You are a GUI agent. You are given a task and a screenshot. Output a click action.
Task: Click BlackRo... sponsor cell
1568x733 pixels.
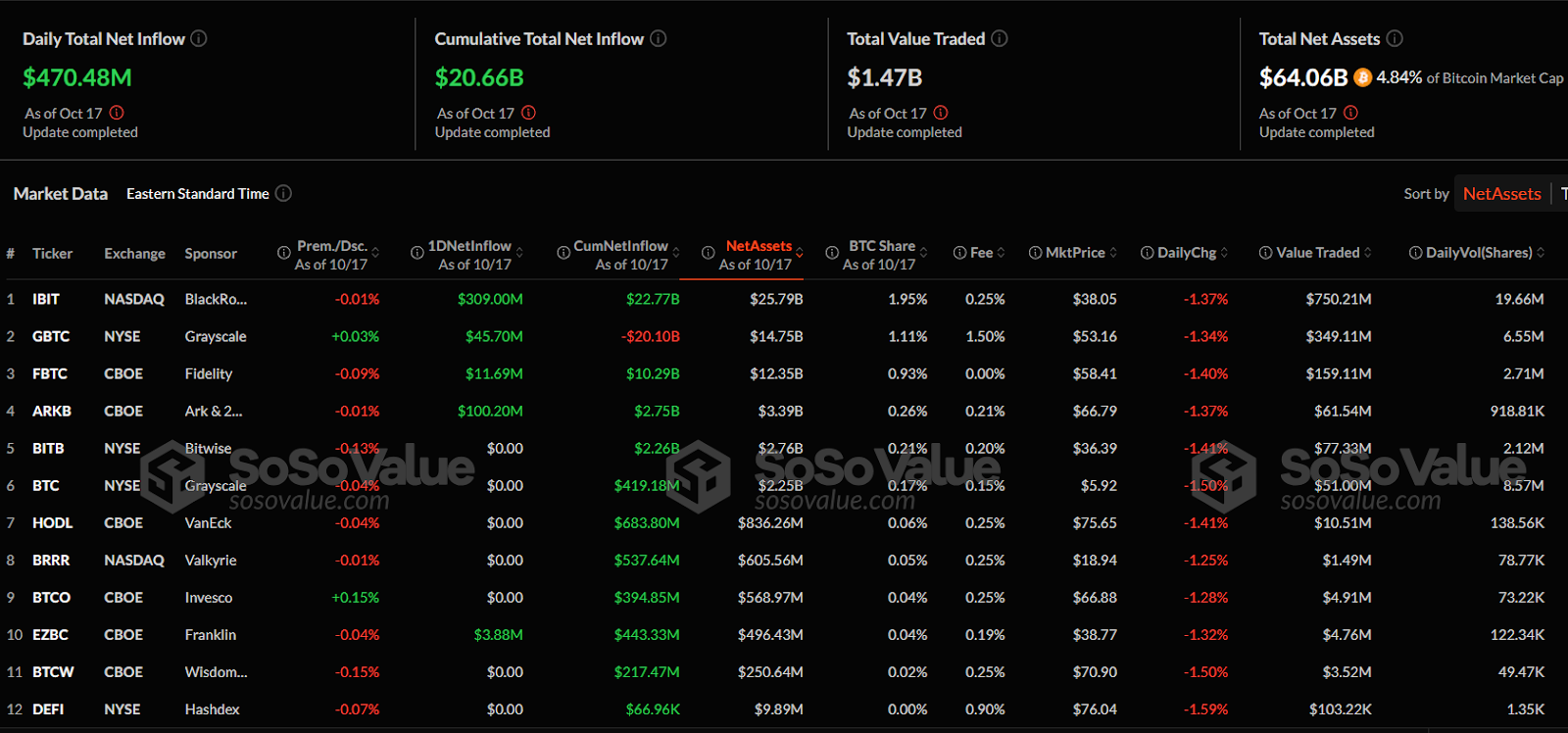[x=216, y=299]
